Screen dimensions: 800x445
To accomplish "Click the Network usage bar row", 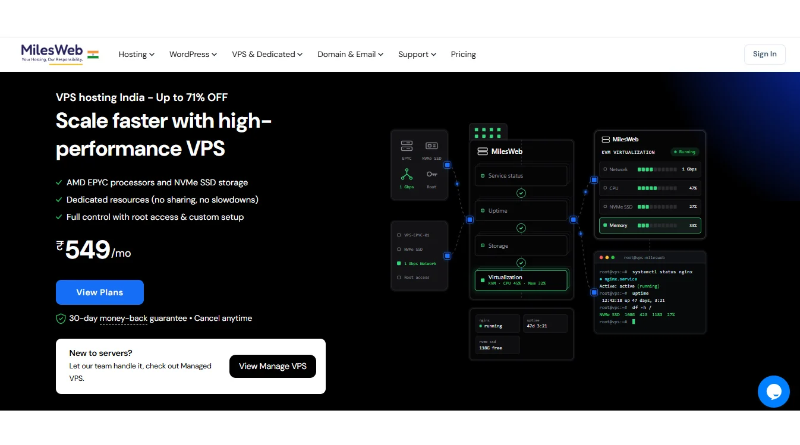I will pos(649,169).
